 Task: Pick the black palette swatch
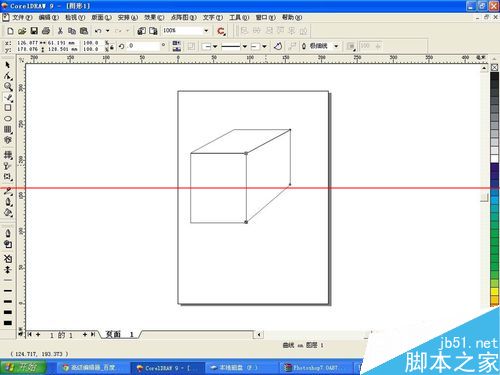[494, 76]
